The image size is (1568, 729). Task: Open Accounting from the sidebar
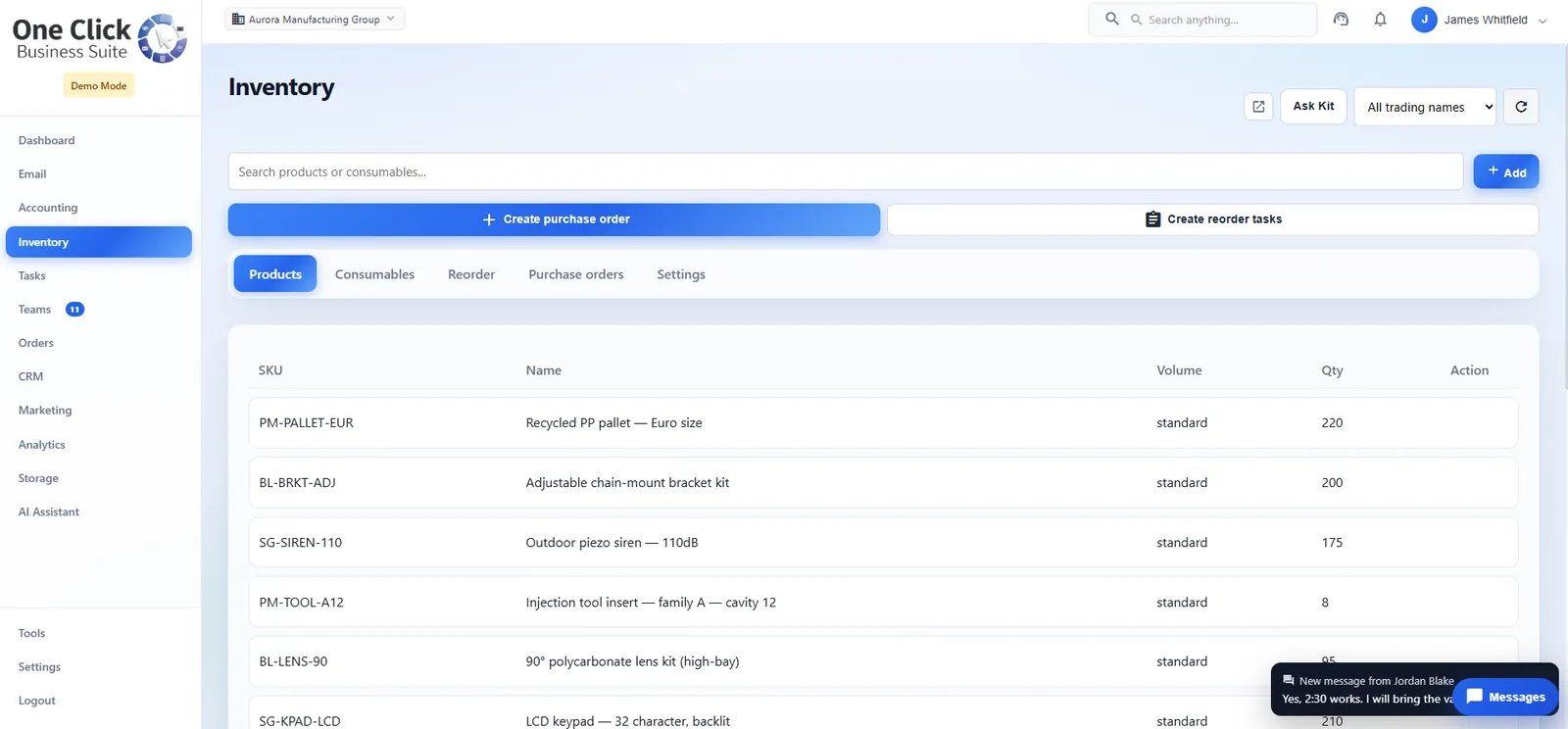click(x=48, y=208)
